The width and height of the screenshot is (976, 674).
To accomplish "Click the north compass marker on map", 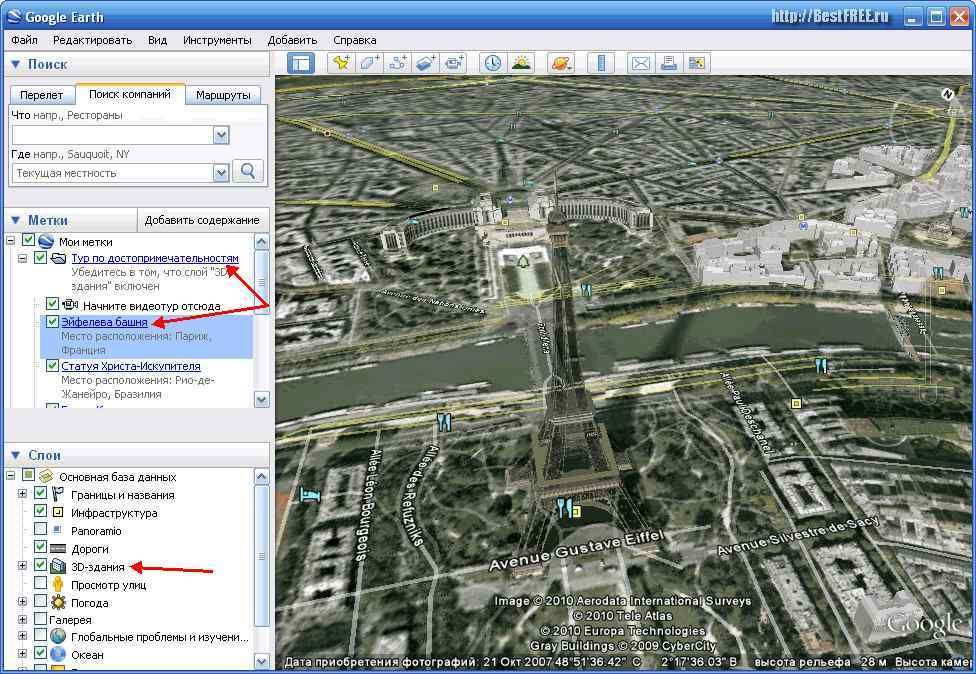I will coord(947,94).
